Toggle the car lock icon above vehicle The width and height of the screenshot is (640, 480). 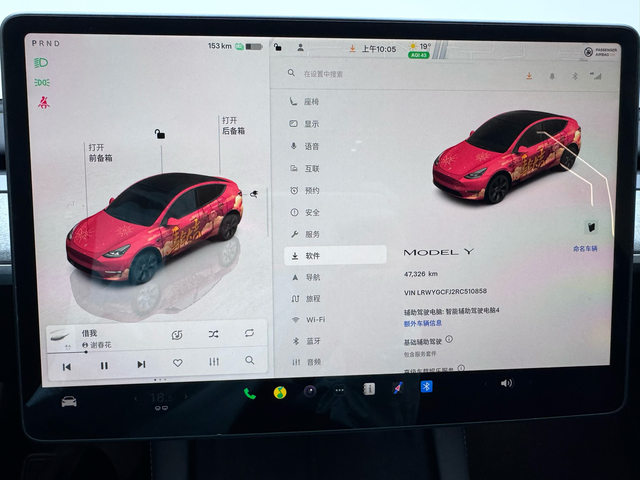click(x=160, y=133)
